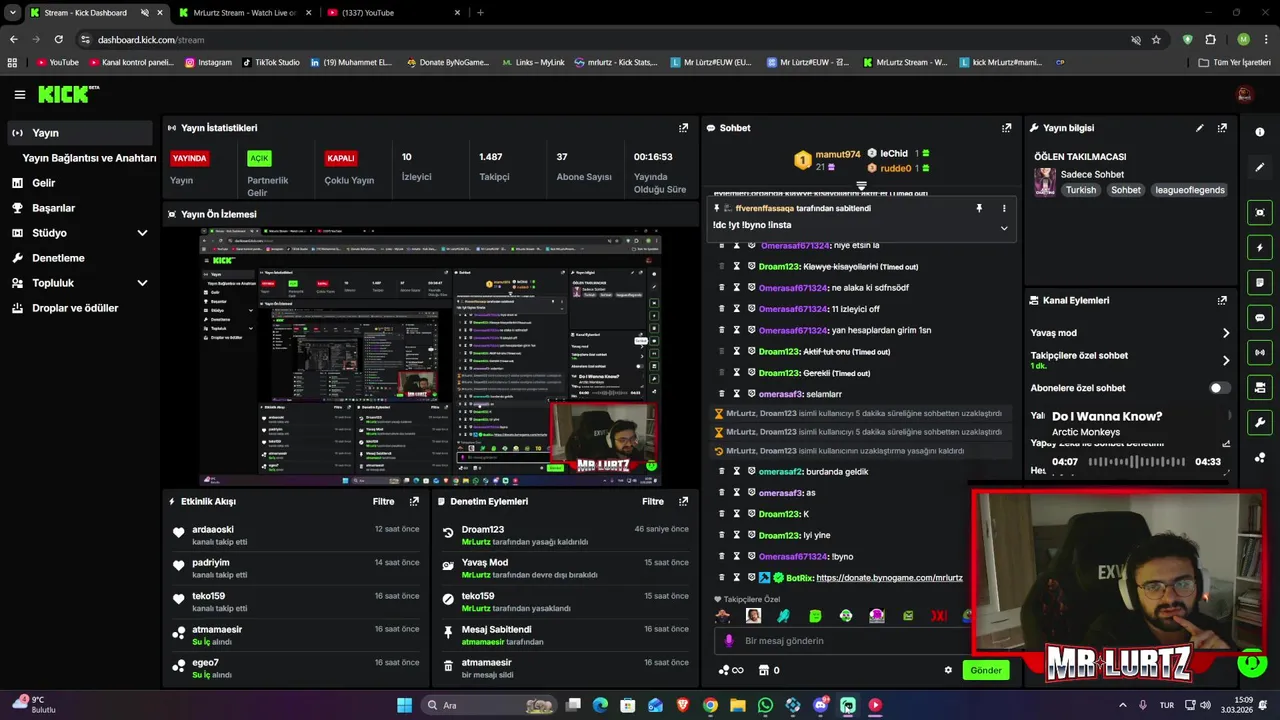Open chat settings gear near Gönder
This screenshot has height=720, width=1280.
pos(948,670)
